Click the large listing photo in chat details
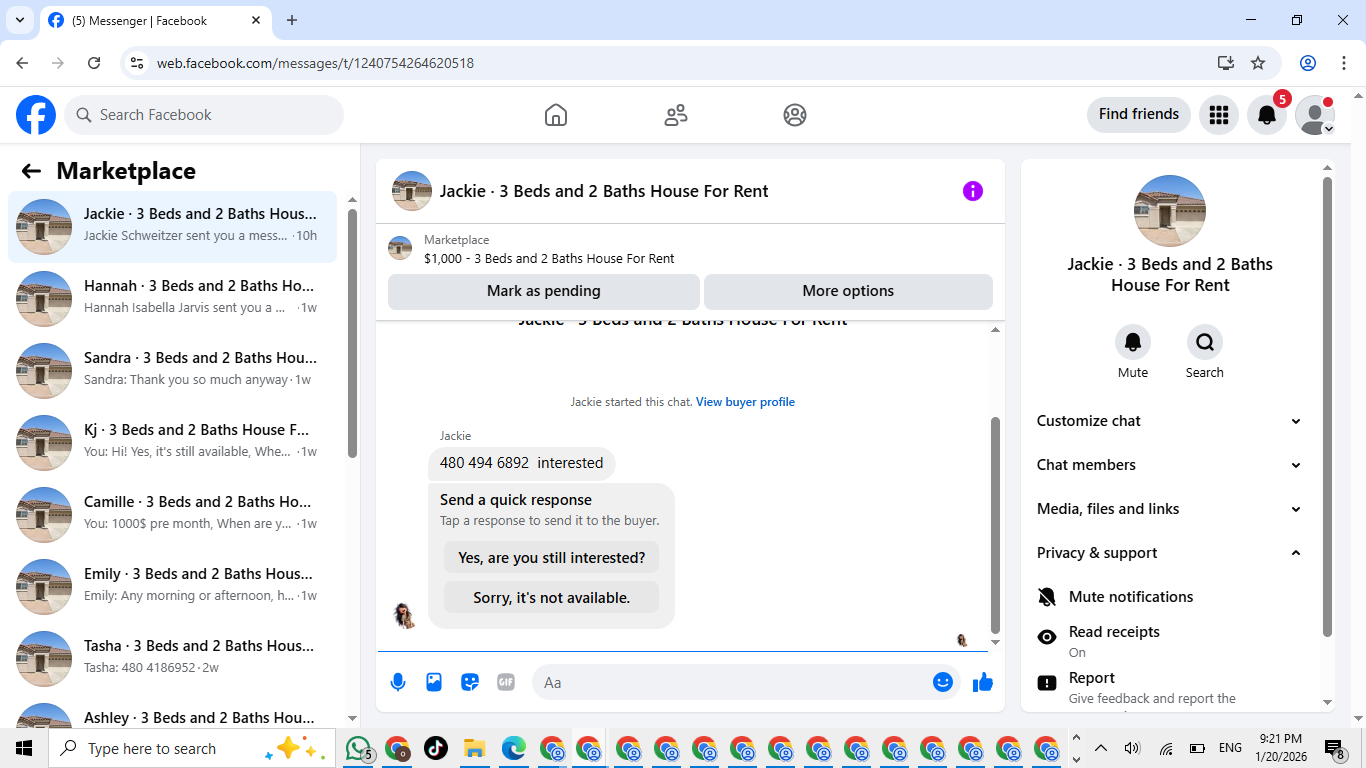The width and height of the screenshot is (1366, 768). 1170,211
